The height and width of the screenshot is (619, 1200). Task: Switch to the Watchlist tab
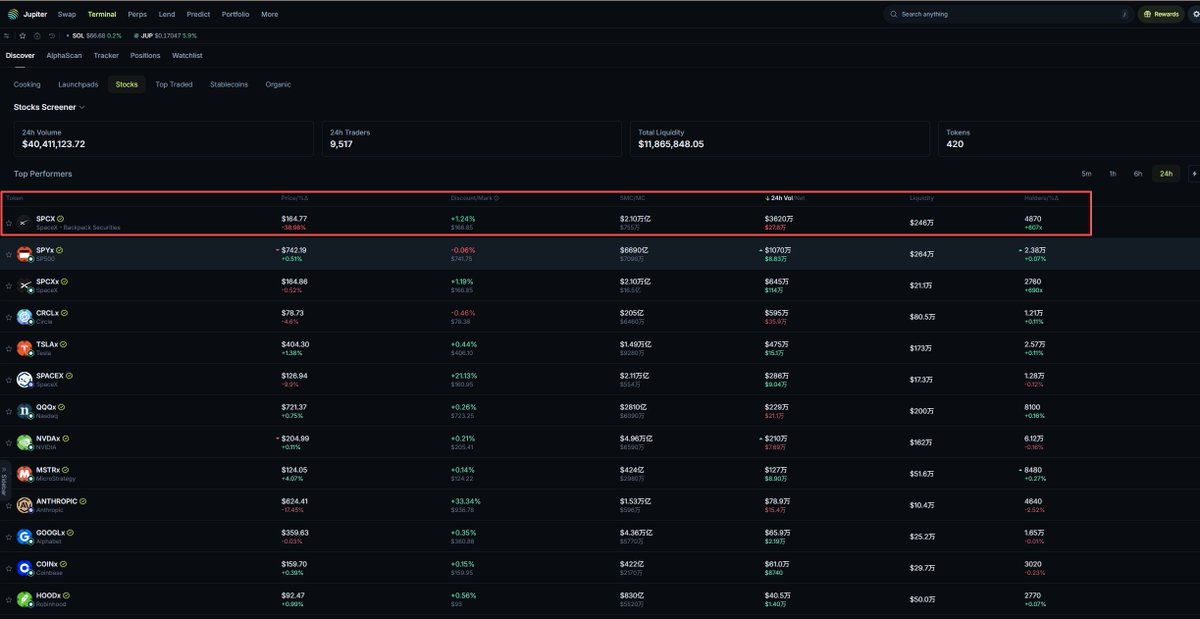click(187, 56)
